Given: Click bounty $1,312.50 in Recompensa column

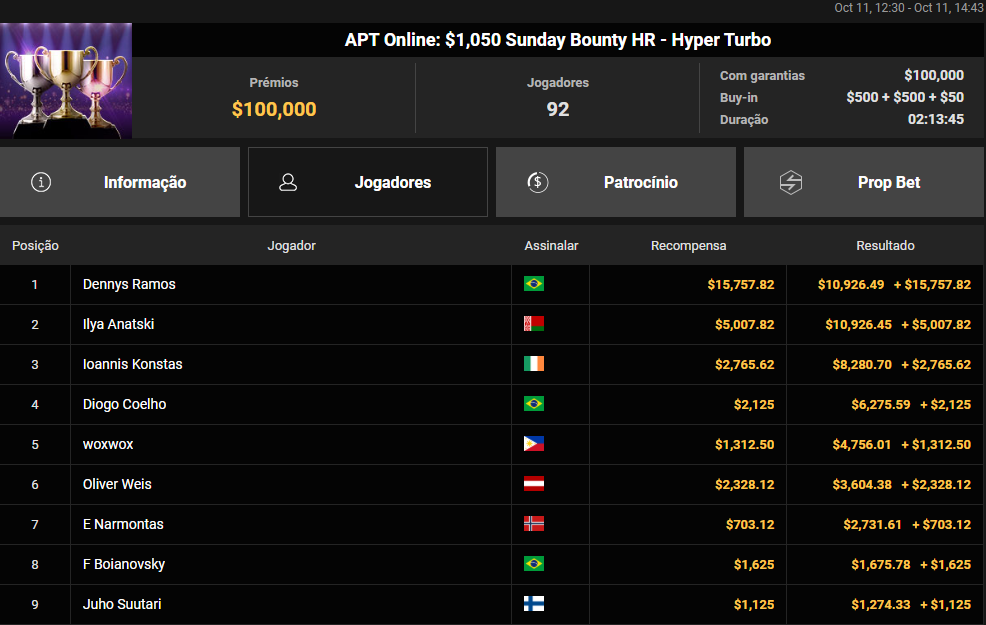Looking at the screenshot, I should pos(745,445).
